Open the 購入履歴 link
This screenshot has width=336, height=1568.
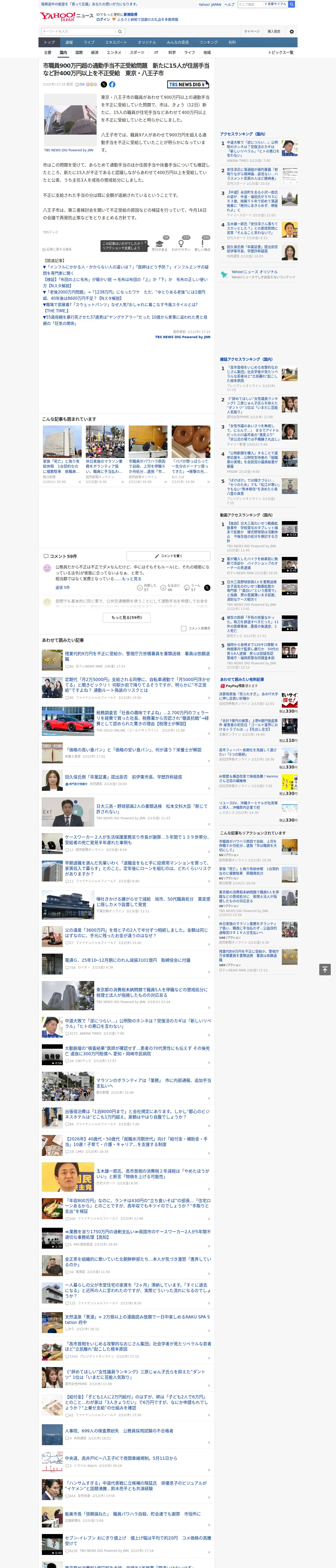click(274, 31)
